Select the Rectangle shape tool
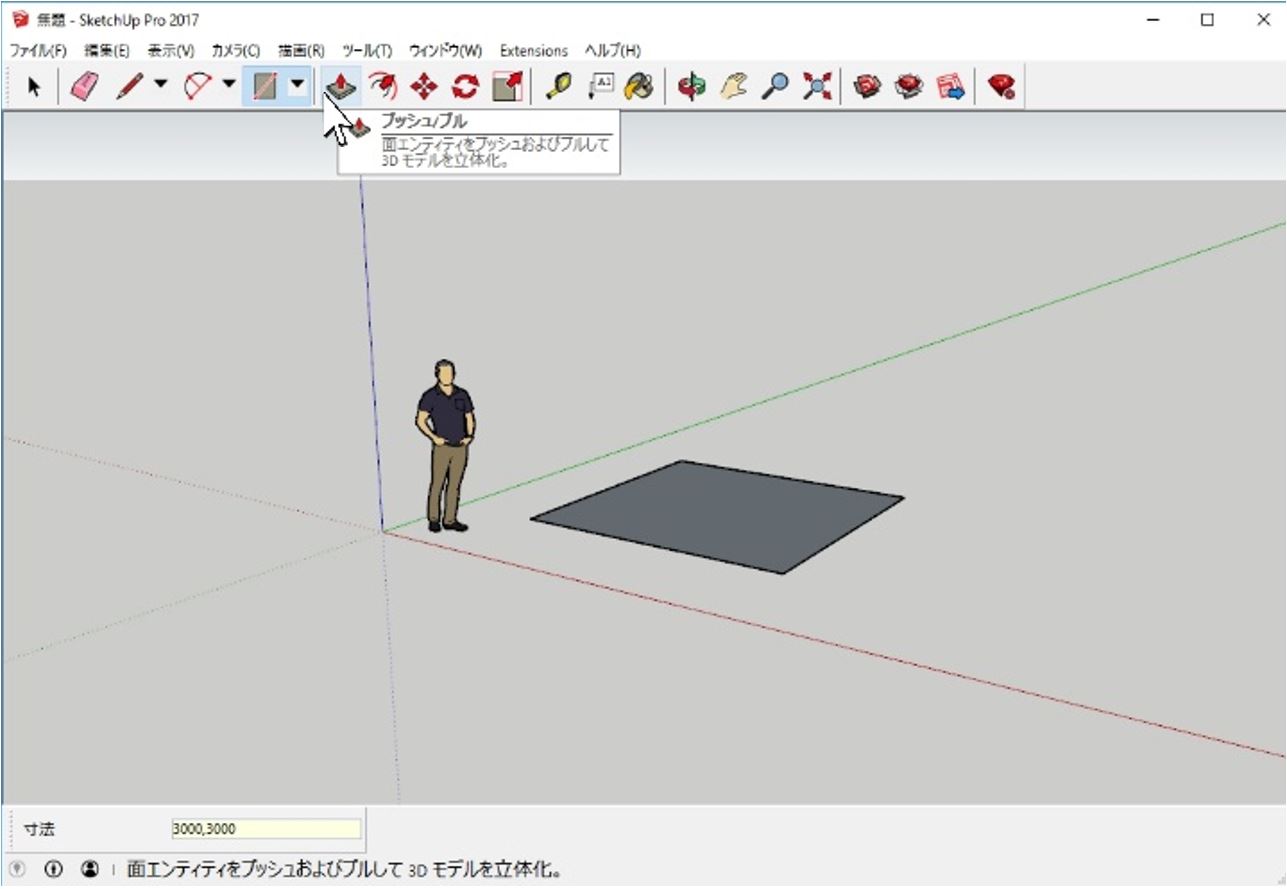The height and width of the screenshot is (889, 1287). pyautogui.click(x=264, y=87)
